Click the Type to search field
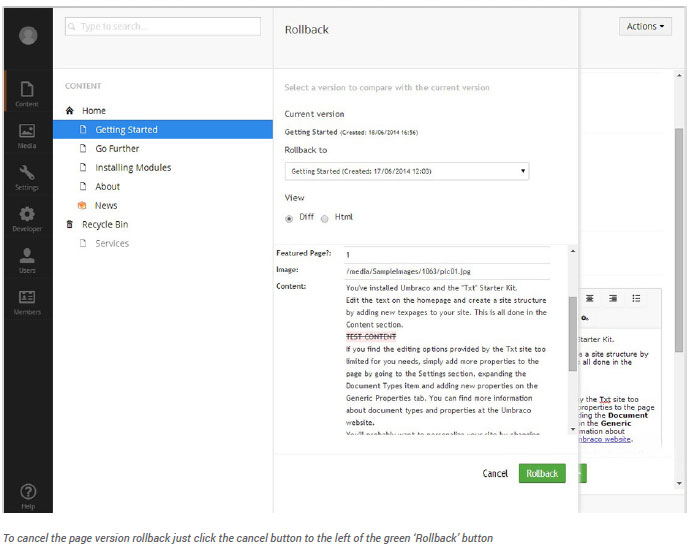694x551 pixels. pos(163,27)
